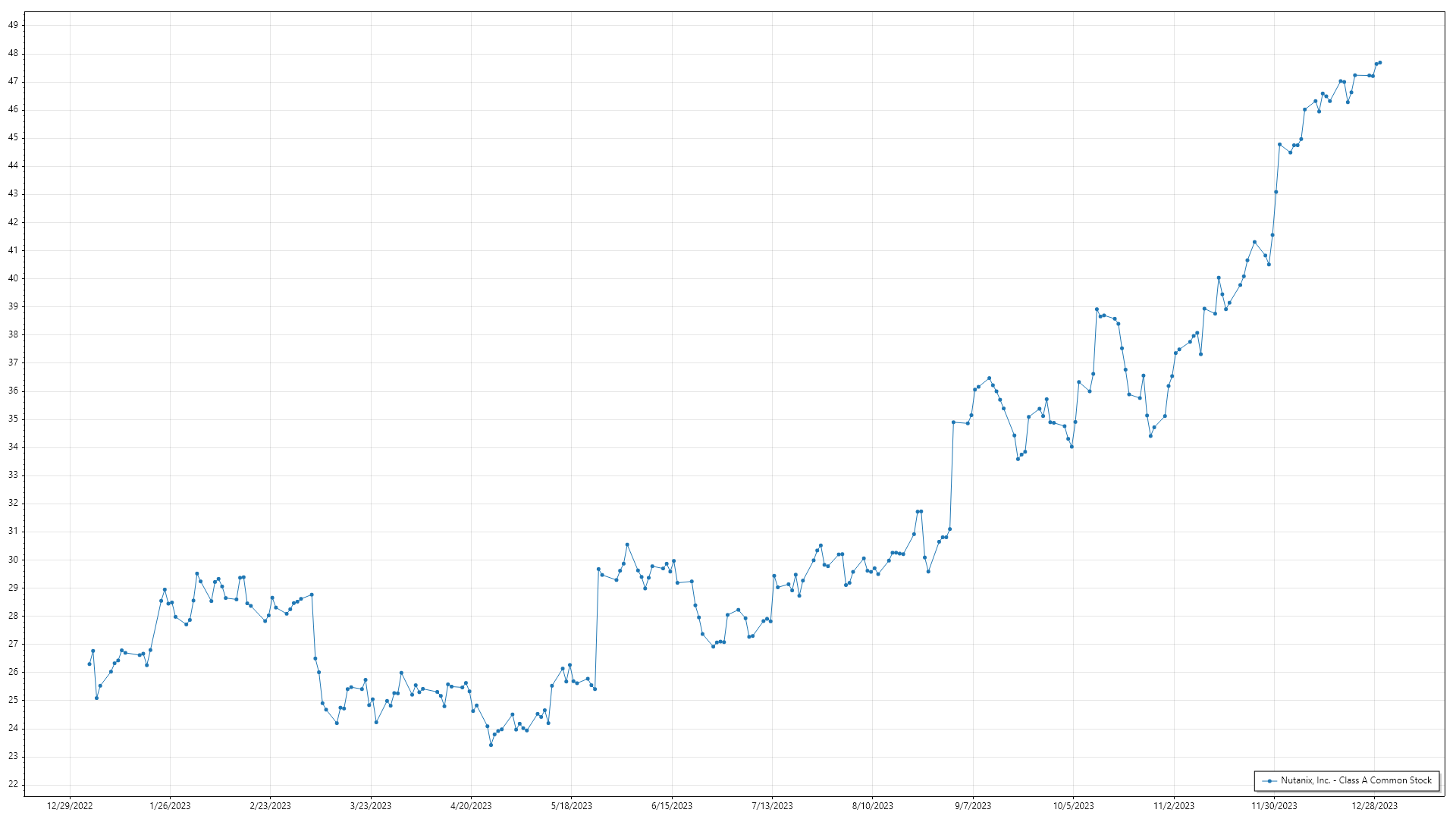Image resolution: width=1456 pixels, height=819 pixels.
Task: Click the 9/7/2023 x-axis date label
Action: pyautogui.click(x=973, y=806)
